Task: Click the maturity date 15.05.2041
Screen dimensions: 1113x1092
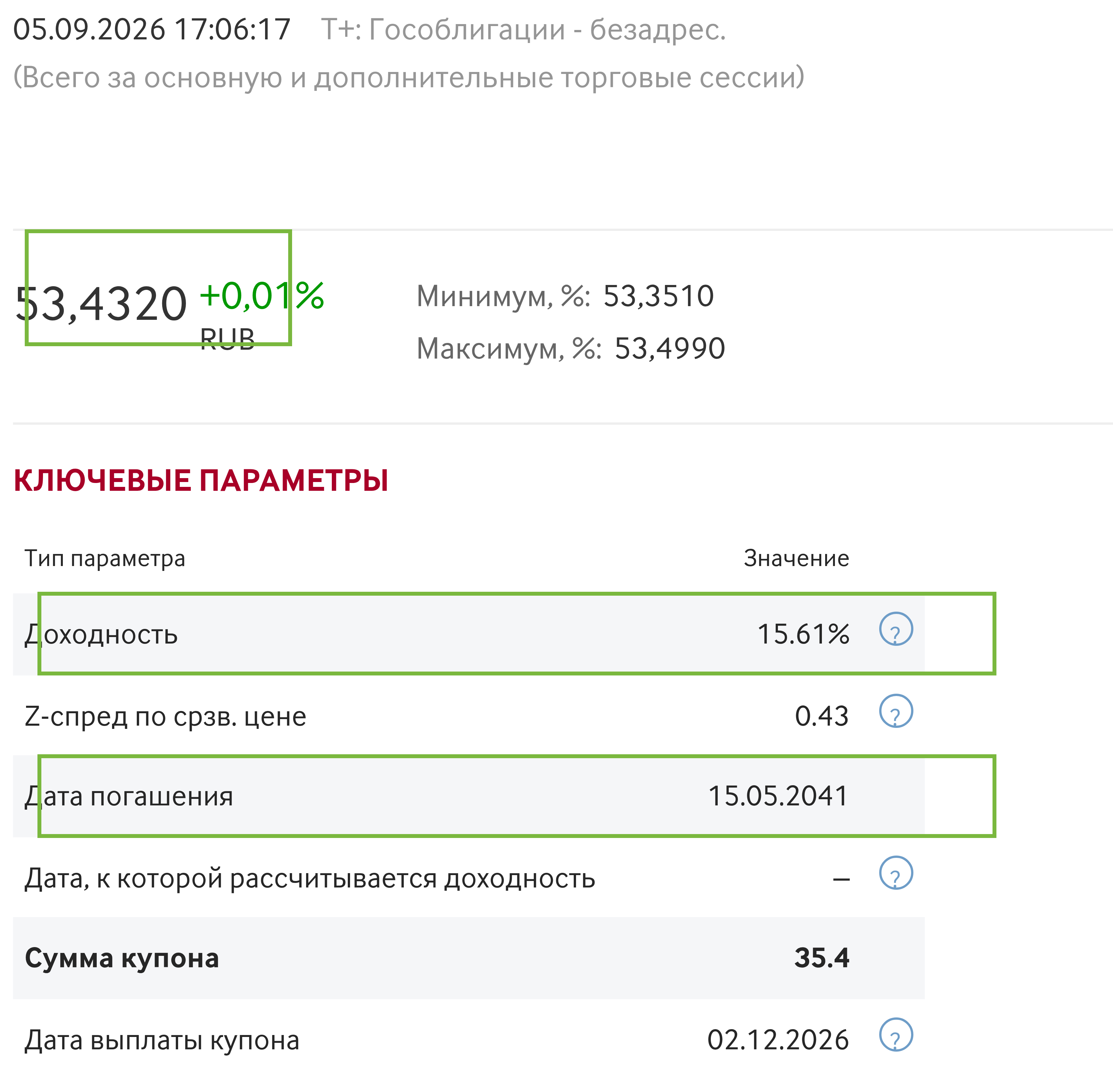Action: [778, 796]
